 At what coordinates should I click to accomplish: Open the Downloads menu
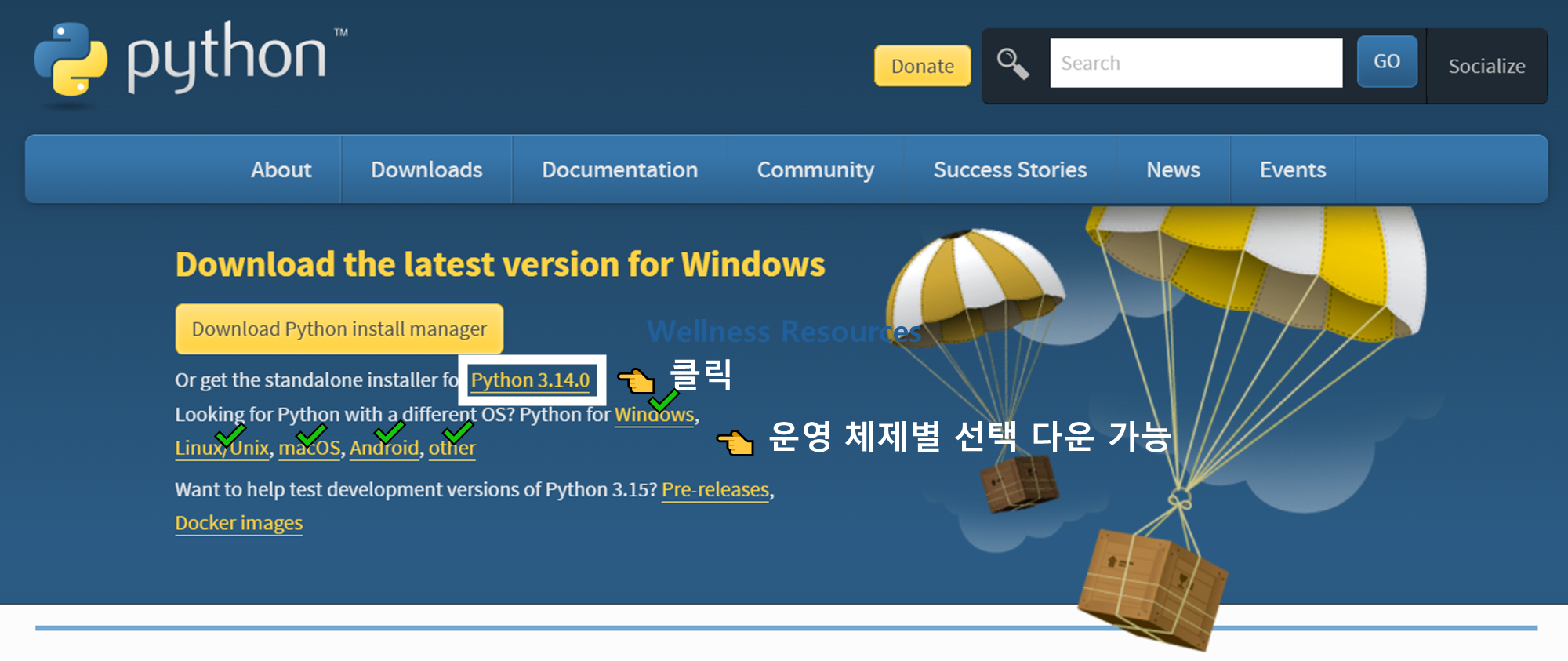point(426,169)
